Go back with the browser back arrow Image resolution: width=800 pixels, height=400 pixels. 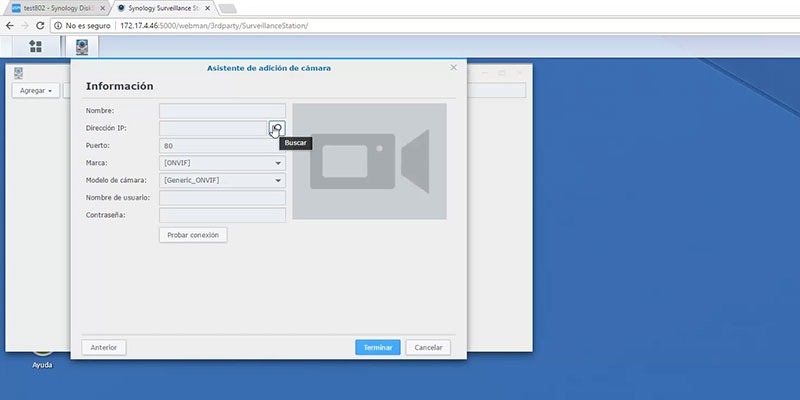pos(10,26)
